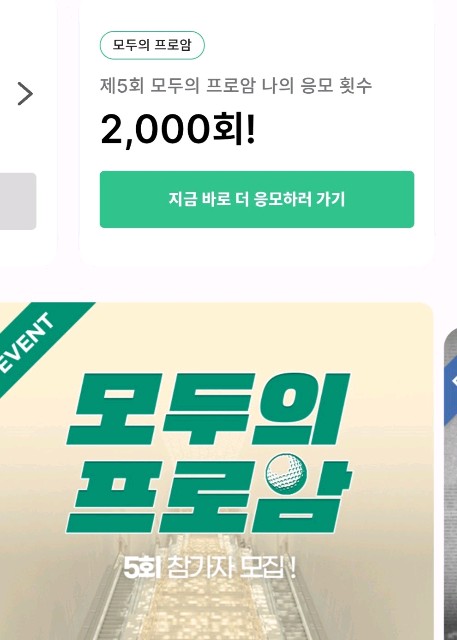Tap the 제5회 모두의 프로암 나의 응모 횟수 heading

point(236,86)
